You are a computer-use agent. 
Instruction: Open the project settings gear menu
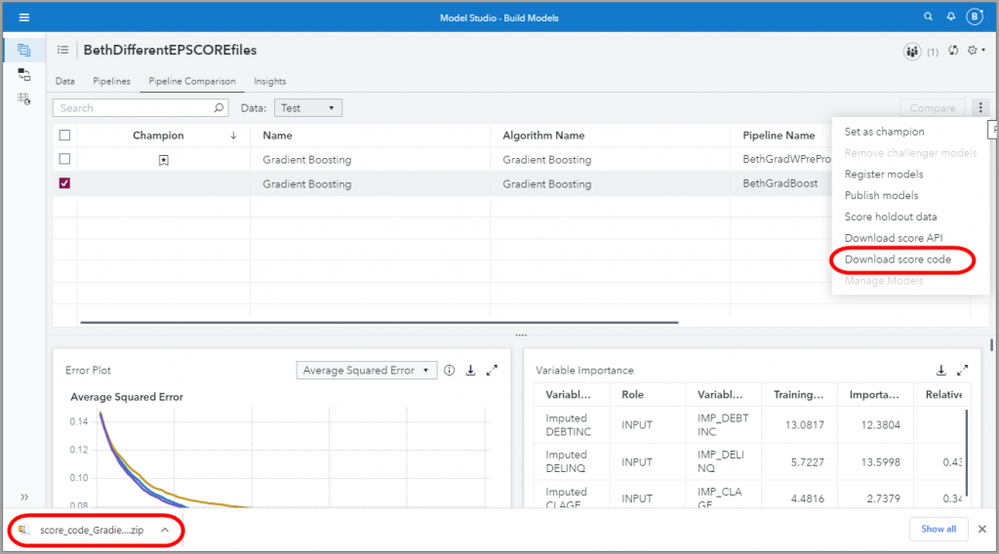975,50
